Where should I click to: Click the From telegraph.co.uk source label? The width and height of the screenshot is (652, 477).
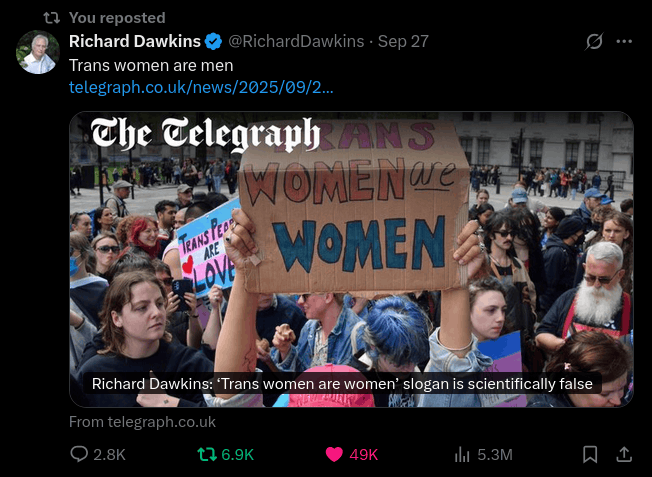coord(142,422)
